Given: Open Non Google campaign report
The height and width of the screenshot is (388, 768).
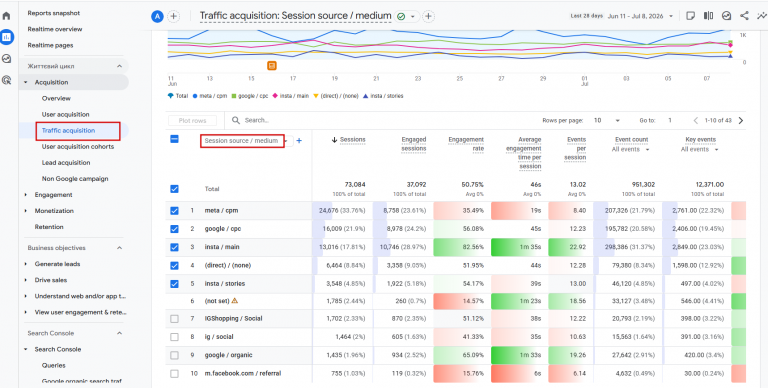Looking at the screenshot, I should click(75, 179).
